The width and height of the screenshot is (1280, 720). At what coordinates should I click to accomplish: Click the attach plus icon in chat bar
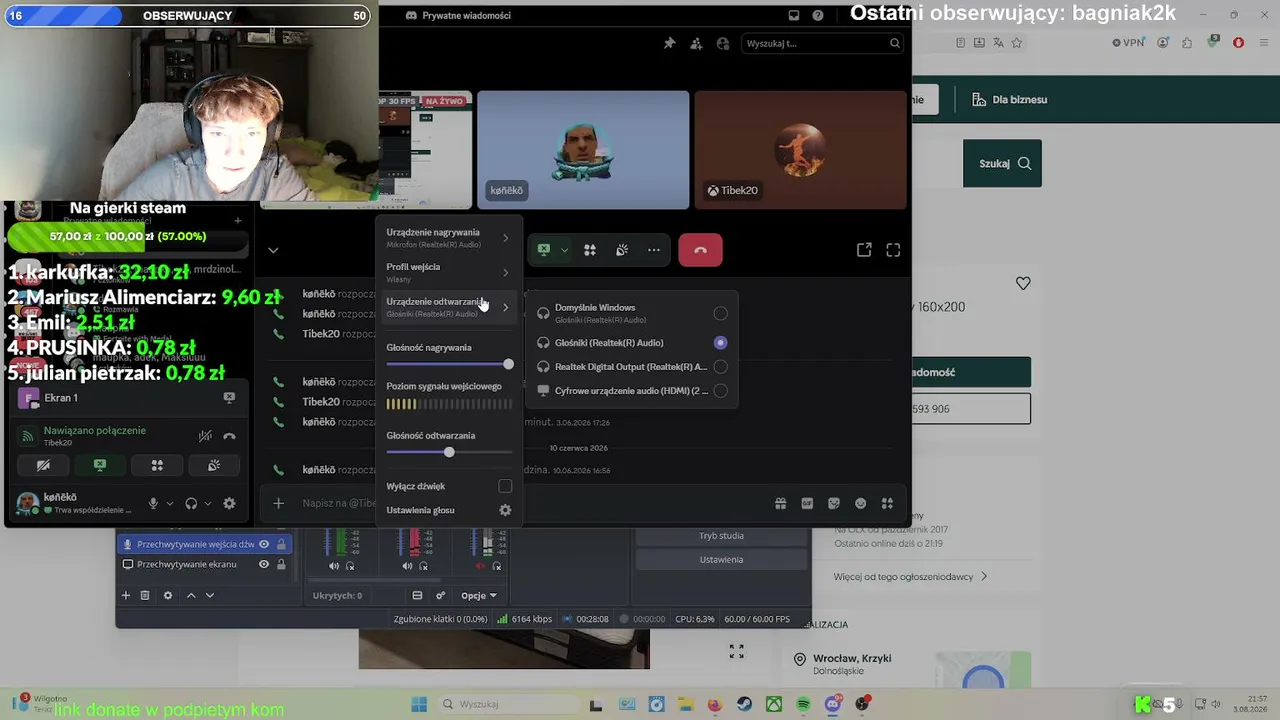(279, 503)
